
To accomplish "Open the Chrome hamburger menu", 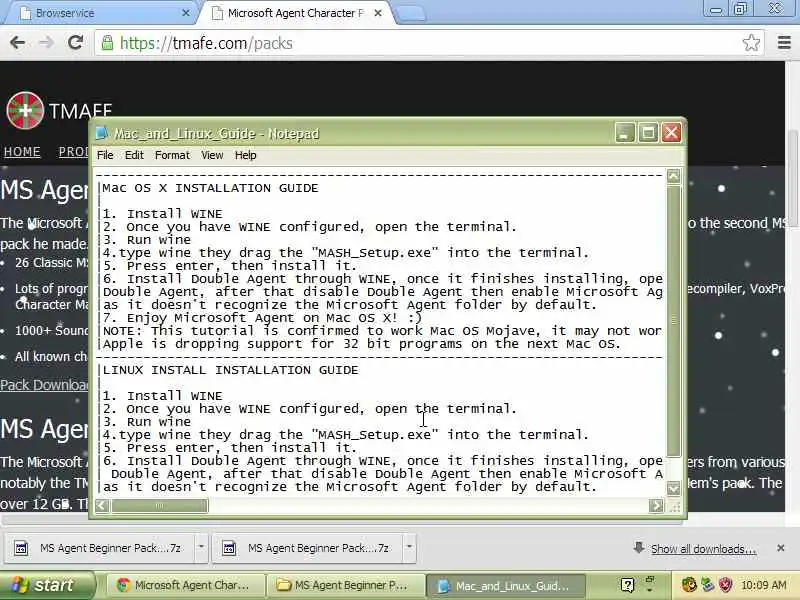I will coord(784,42).
